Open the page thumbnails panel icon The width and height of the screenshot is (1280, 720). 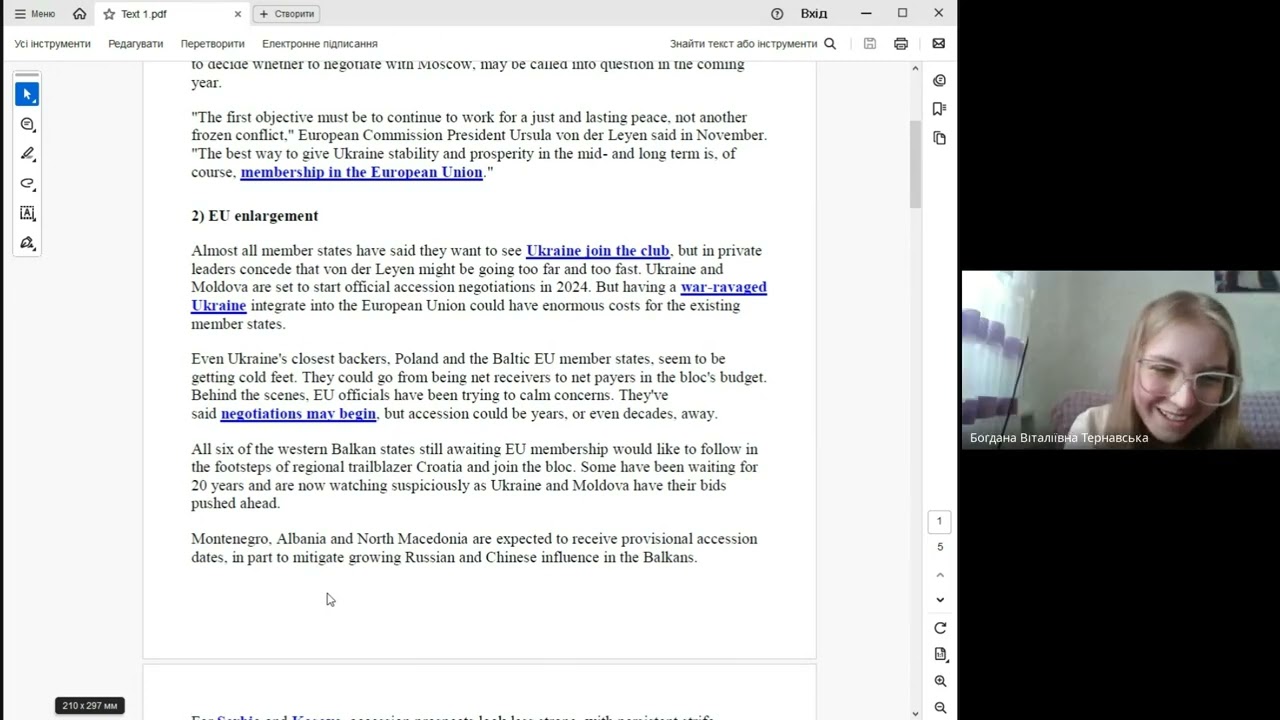tap(939, 138)
